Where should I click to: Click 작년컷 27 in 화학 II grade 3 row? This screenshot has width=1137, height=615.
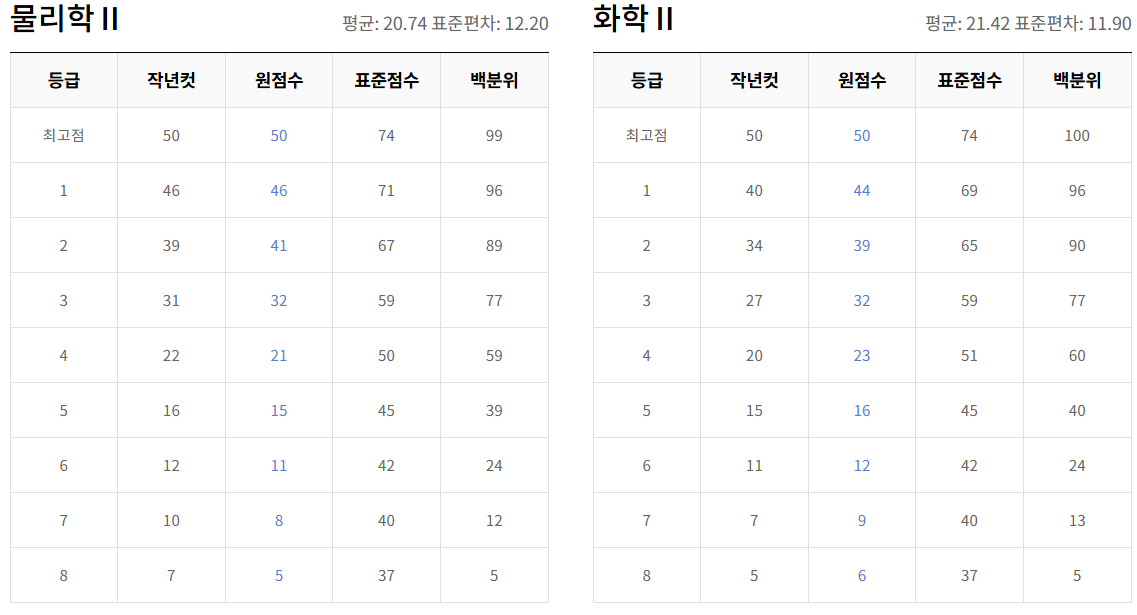click(x=754, y=301)
